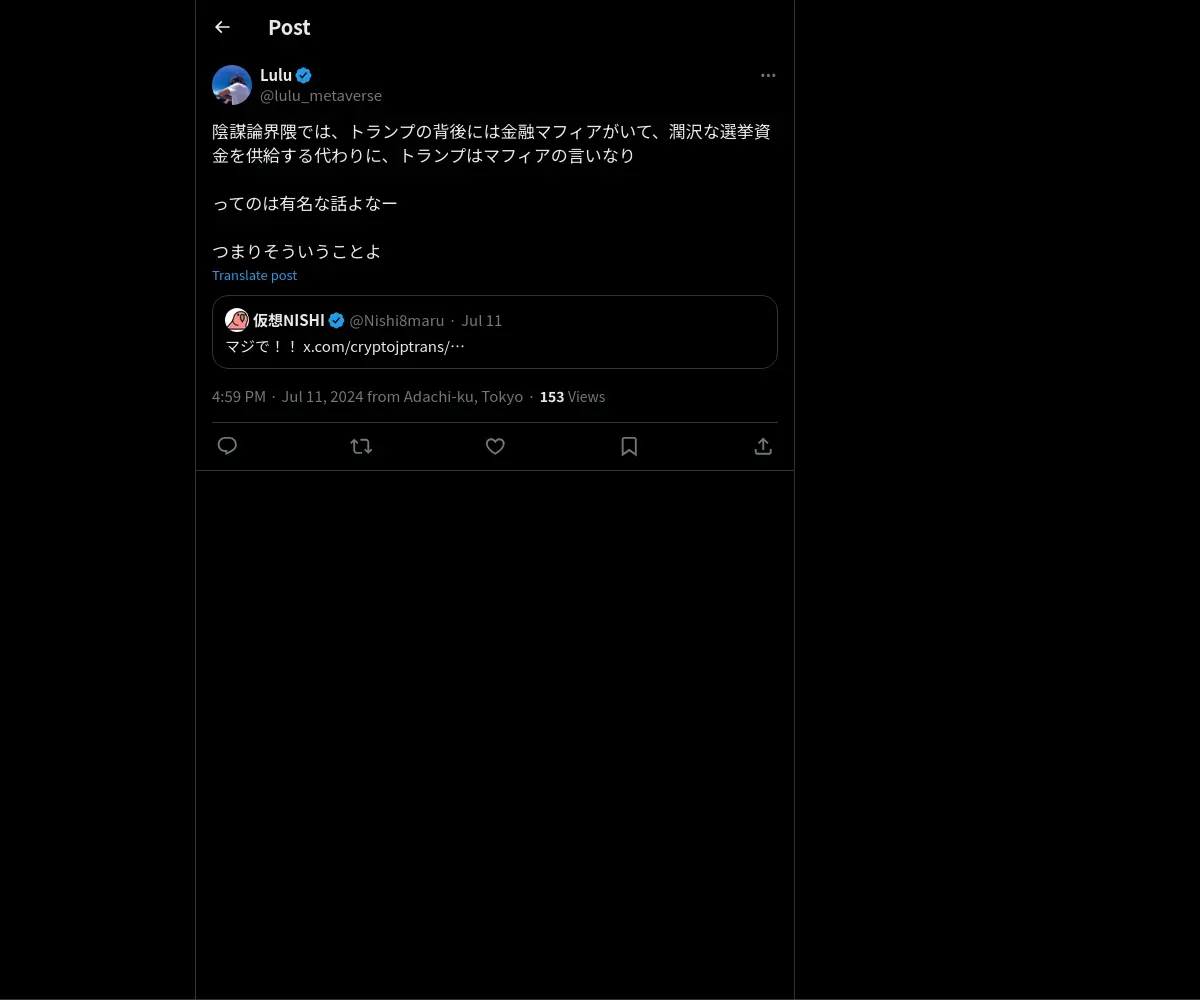The image size is (1200, 1000).
Task: Like the post with the heart icon
Action: pos(495,446)
